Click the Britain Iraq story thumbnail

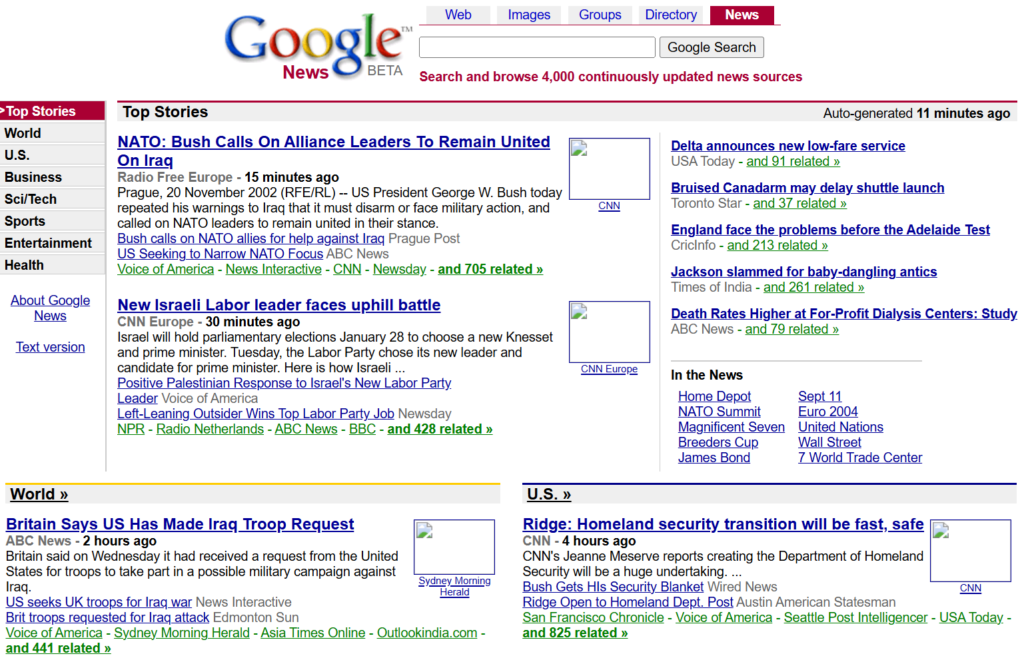(x=454, y=547)
